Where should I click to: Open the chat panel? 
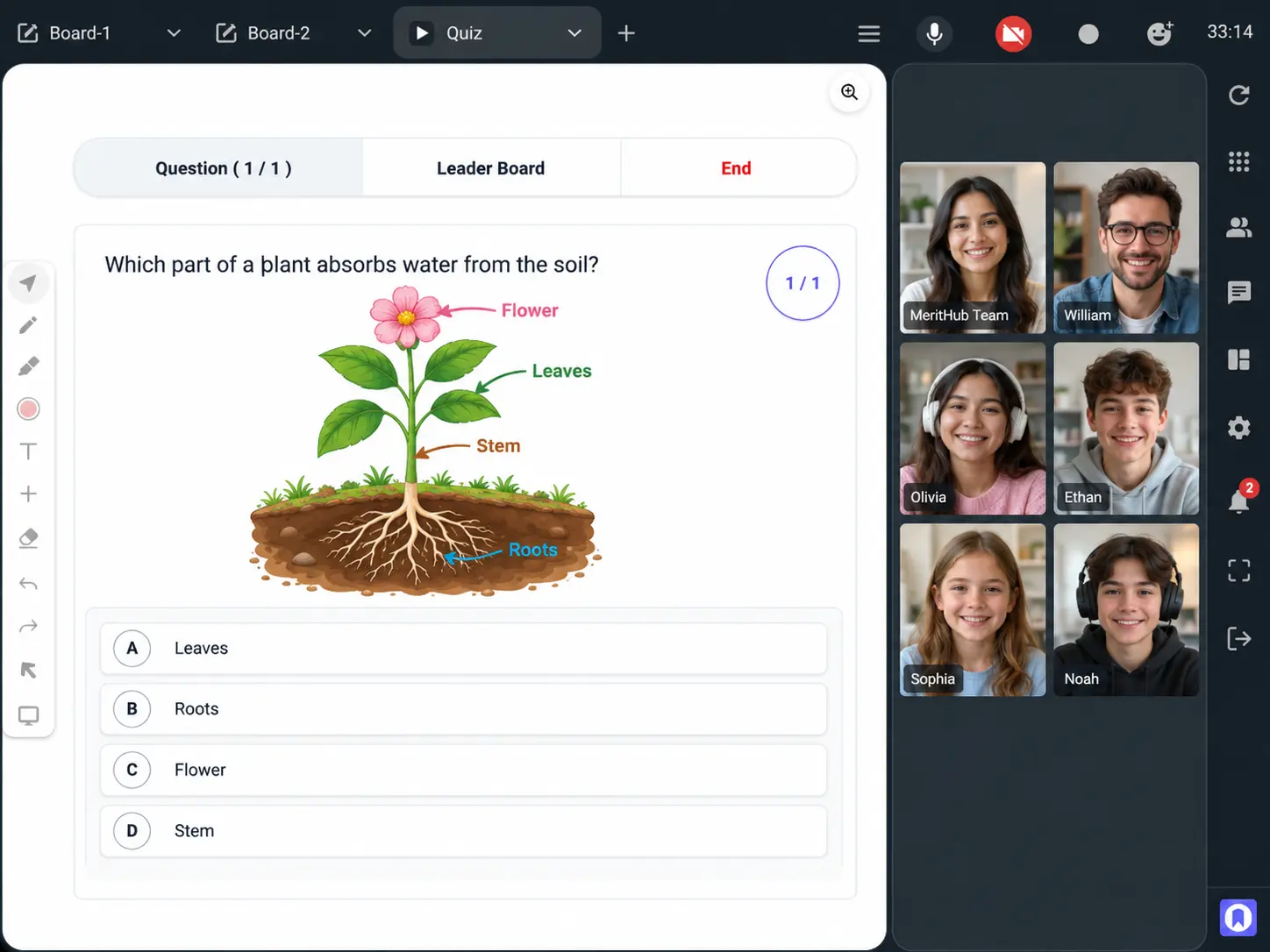pos(1238,292)
